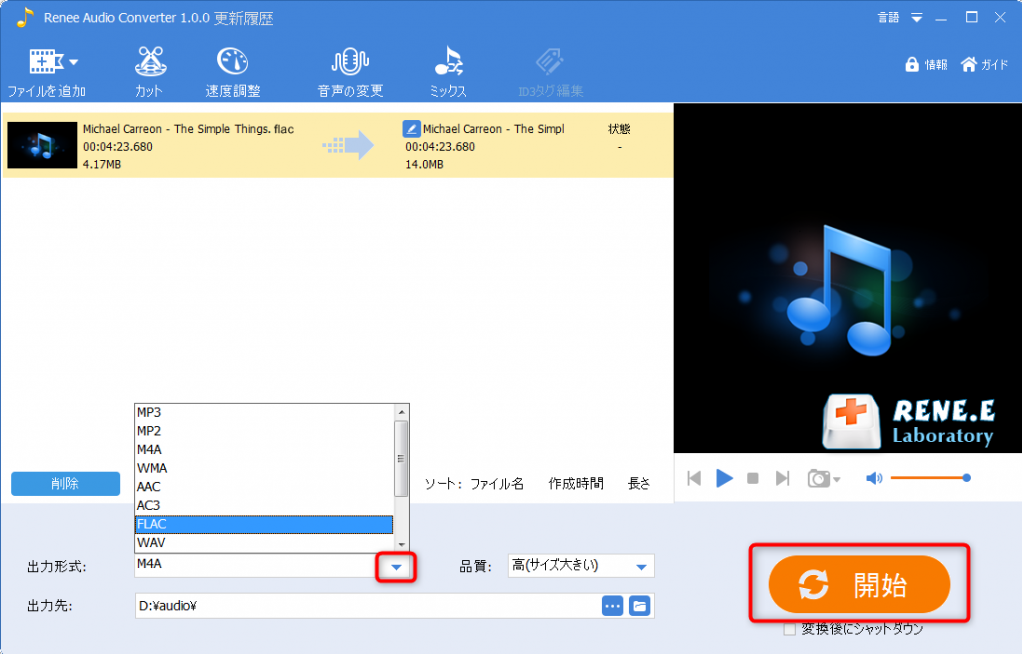
Task: Choose M4A from the format list
Action: 264,449
